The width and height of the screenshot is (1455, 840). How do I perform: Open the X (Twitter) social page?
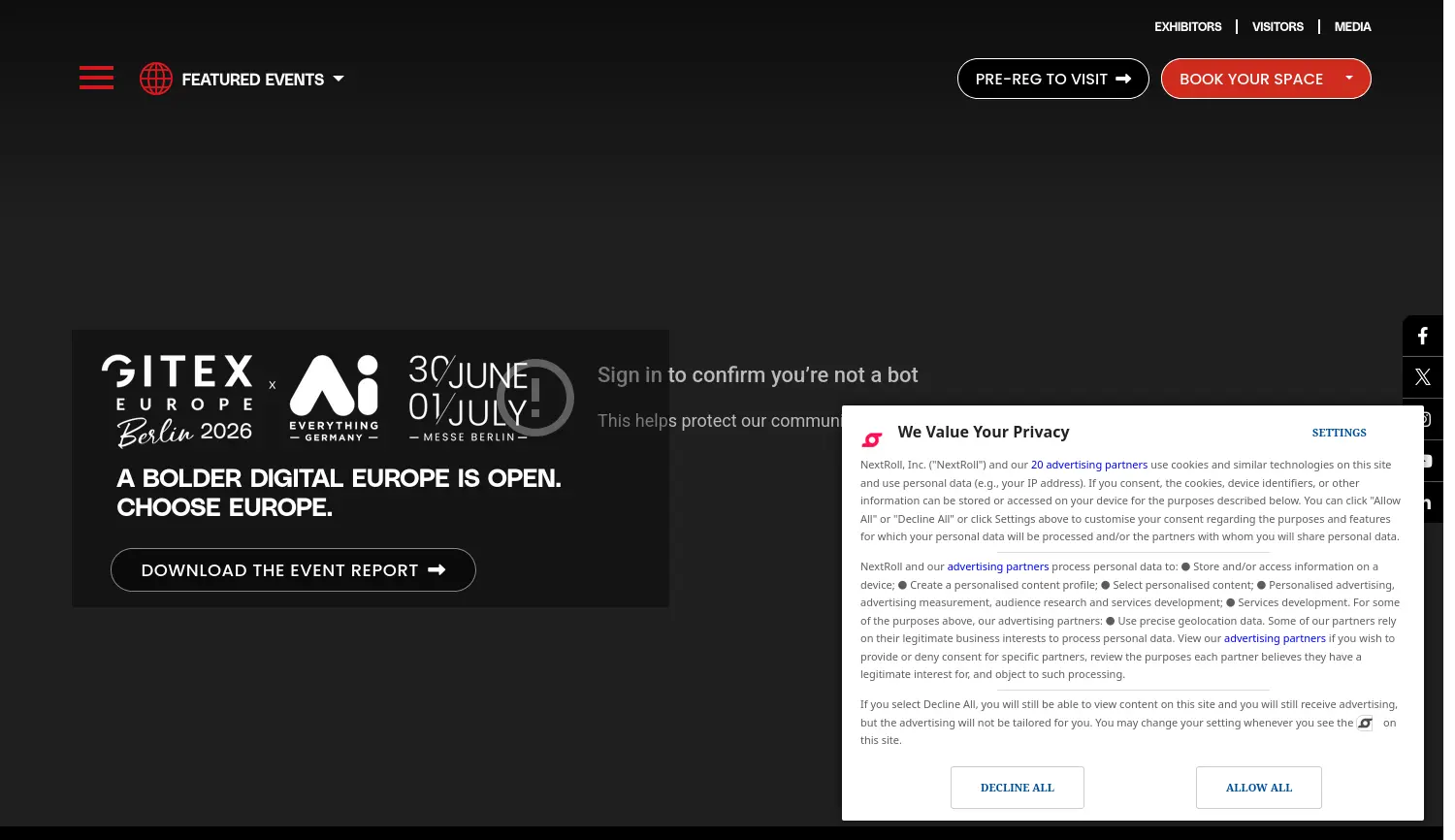1422,376
